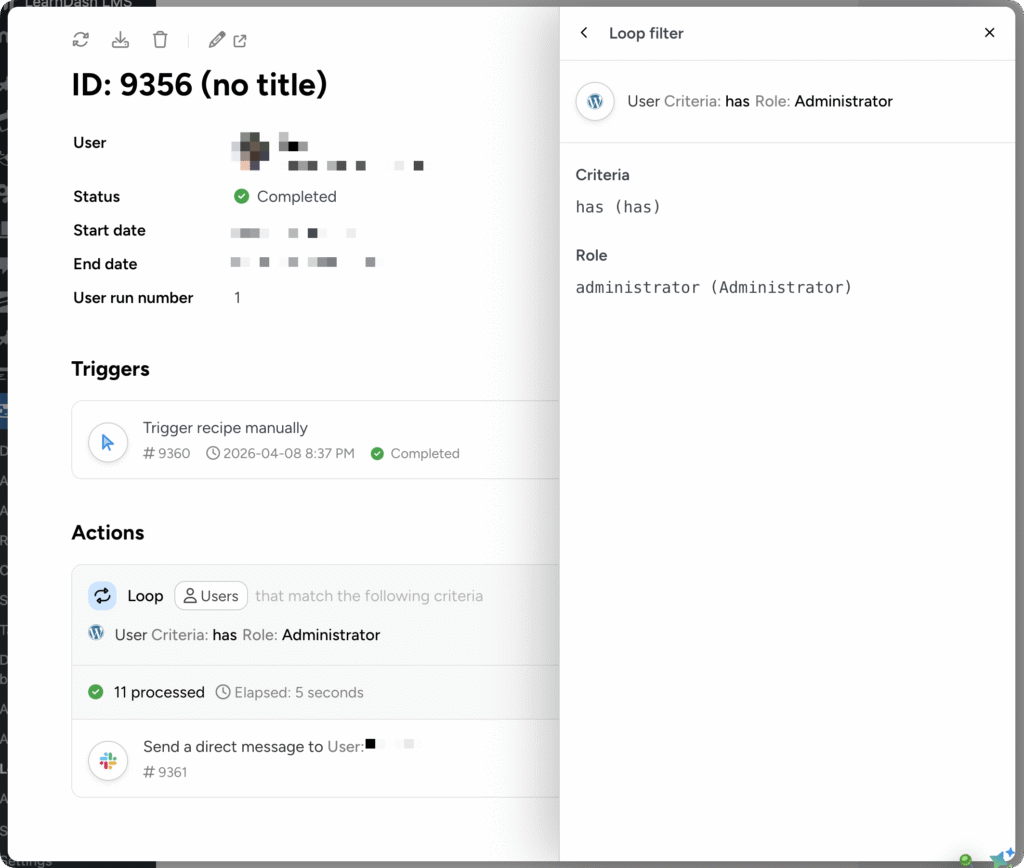Click the green Completed check icon

(x=240, y=196)
